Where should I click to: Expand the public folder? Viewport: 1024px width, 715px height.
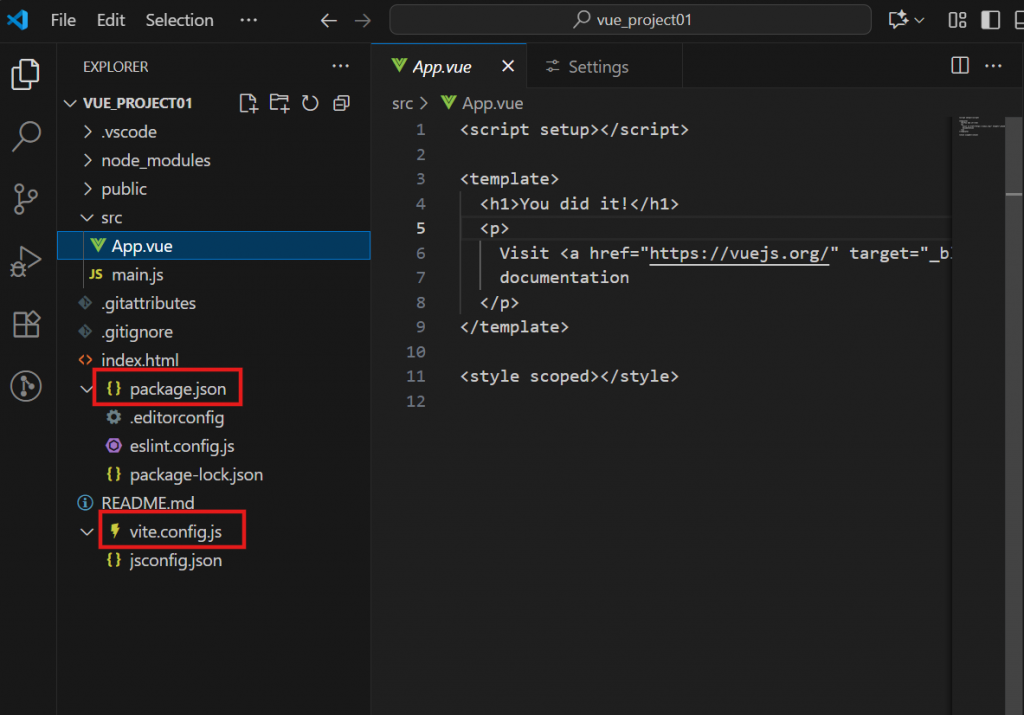[x=88, y=189]
